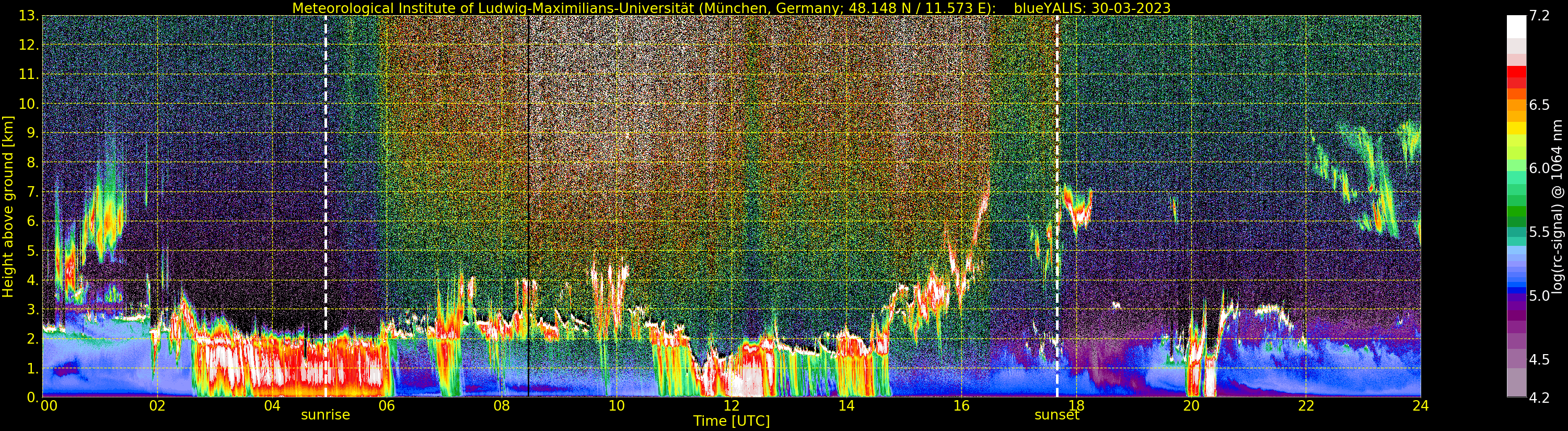Click the 2 km height tick label
Screen dimensions: 1568x431
click(x=34, y=338)
